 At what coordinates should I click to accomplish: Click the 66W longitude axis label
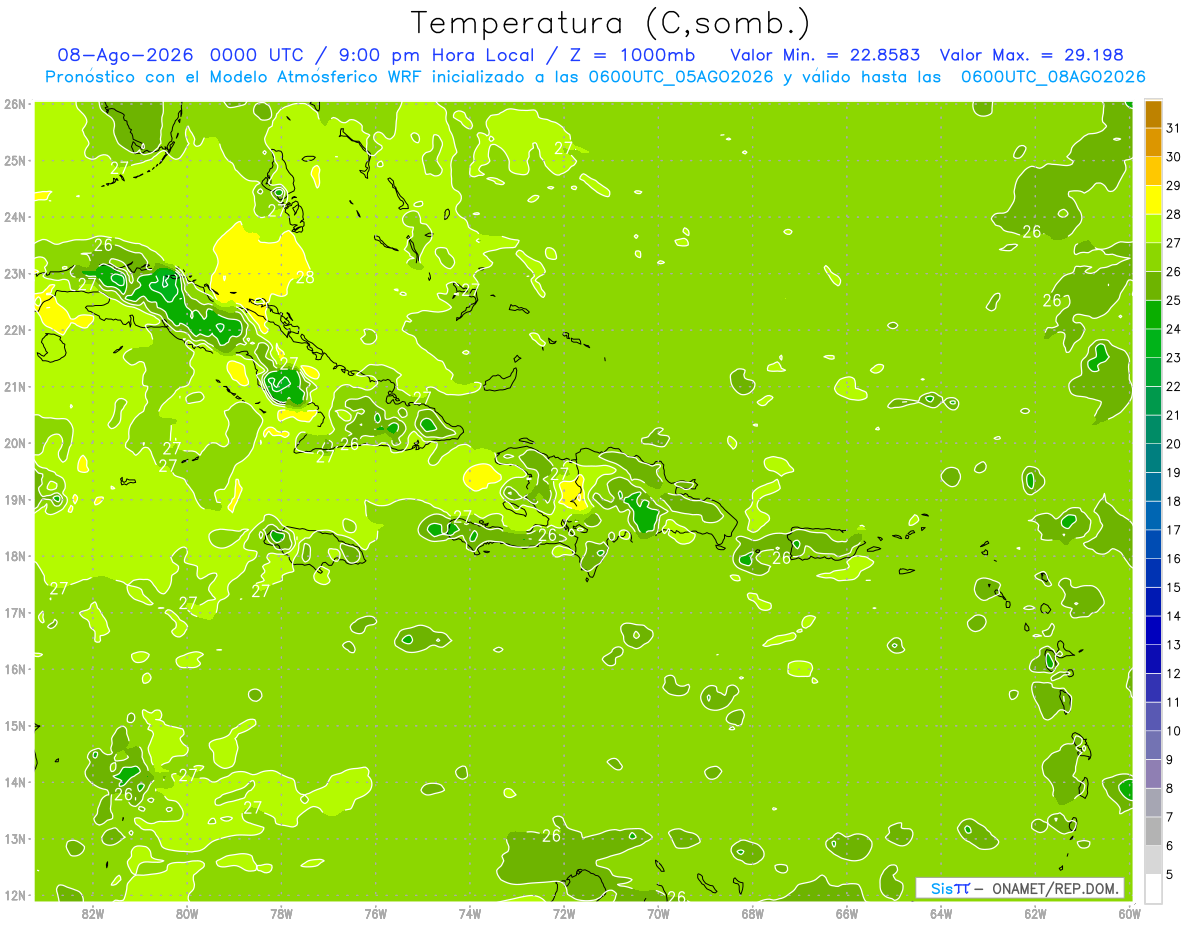tap(847, 913)
